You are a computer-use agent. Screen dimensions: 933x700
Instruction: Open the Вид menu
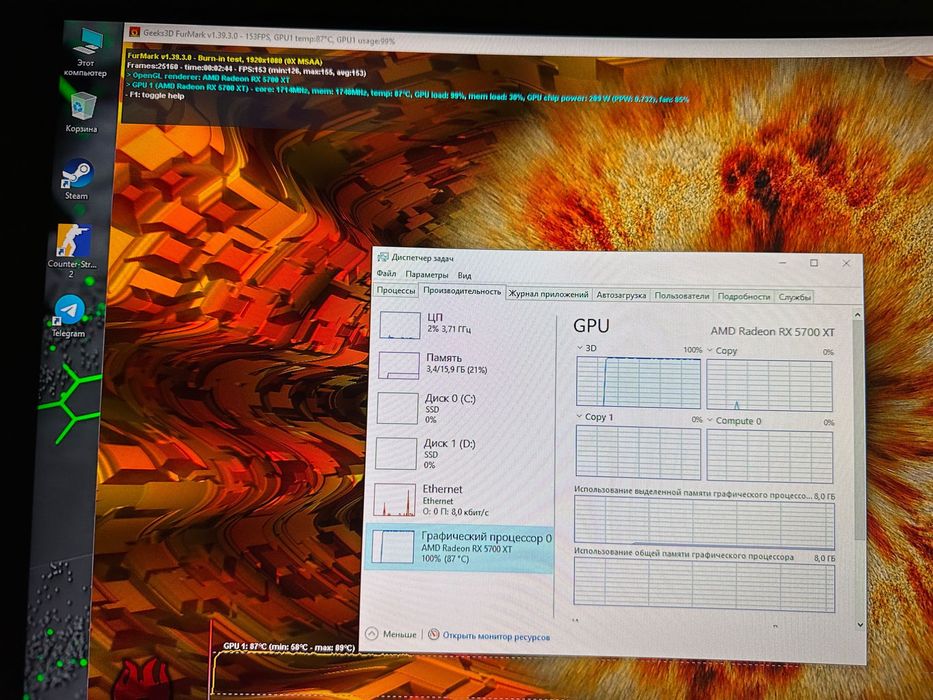click(x=465, y=276)
